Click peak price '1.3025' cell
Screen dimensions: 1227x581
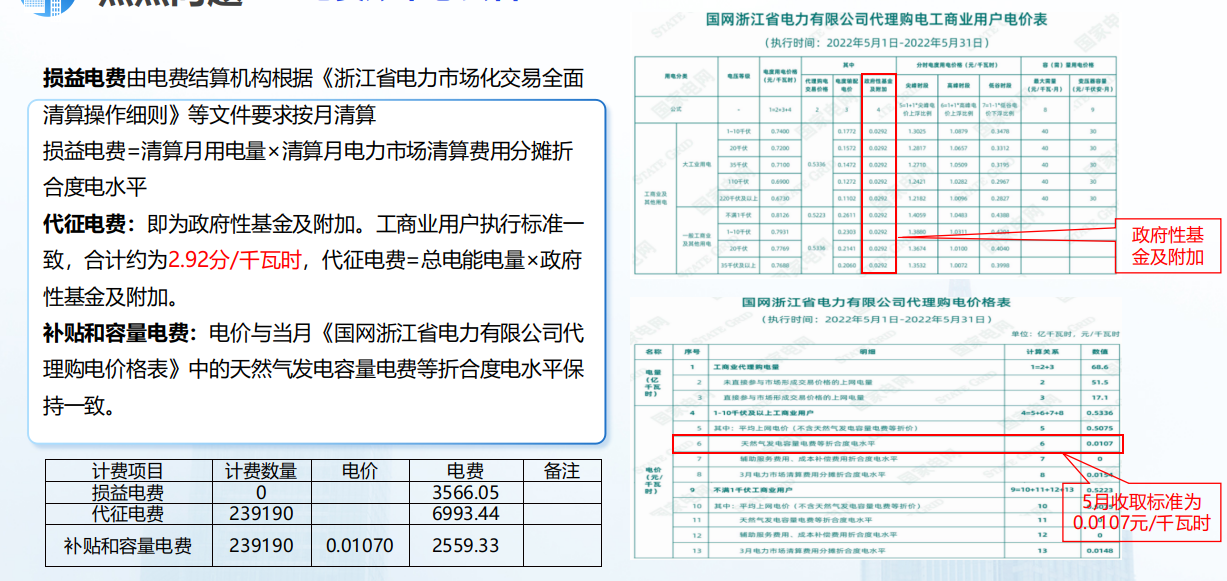(x=917, y=131)
